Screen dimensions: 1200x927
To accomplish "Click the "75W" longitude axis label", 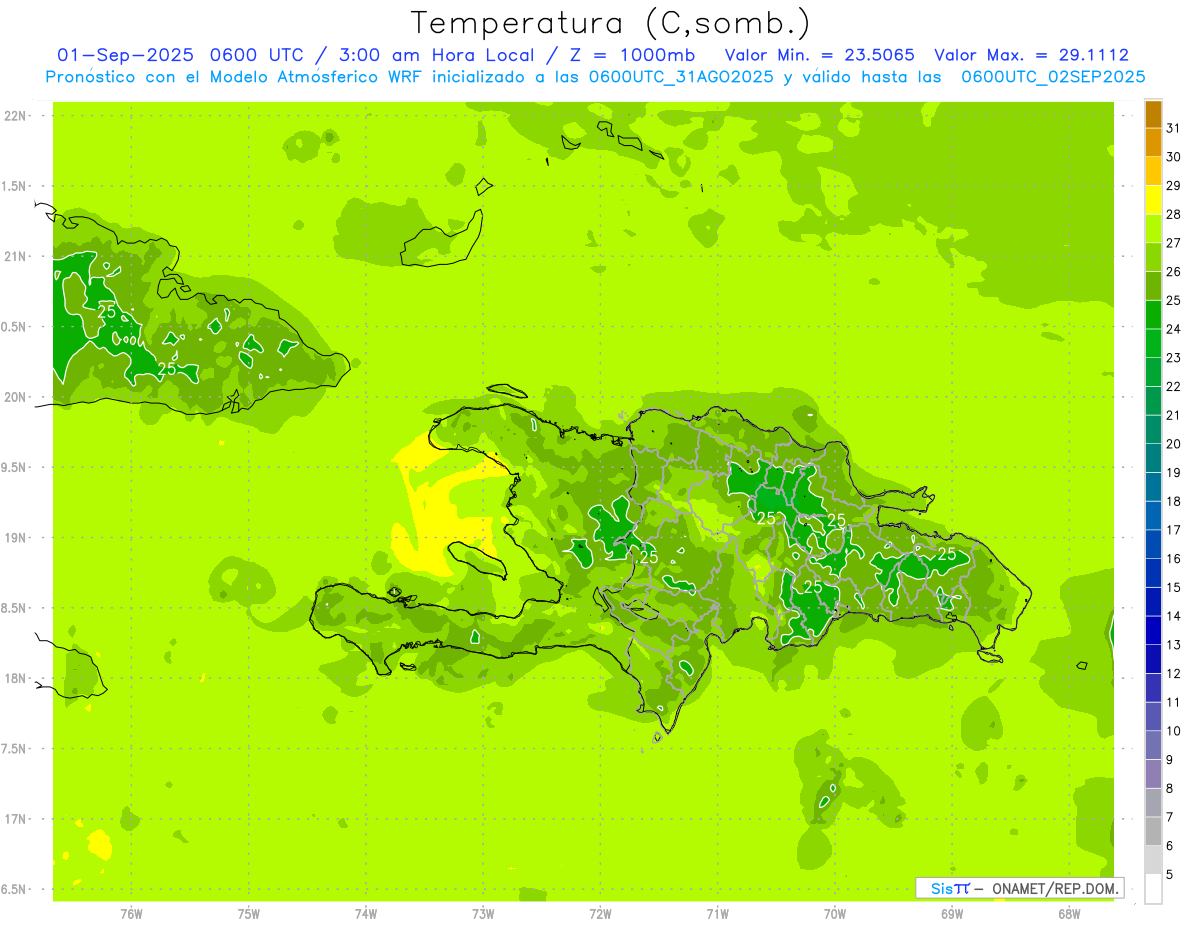I will (x=249, y=914).
